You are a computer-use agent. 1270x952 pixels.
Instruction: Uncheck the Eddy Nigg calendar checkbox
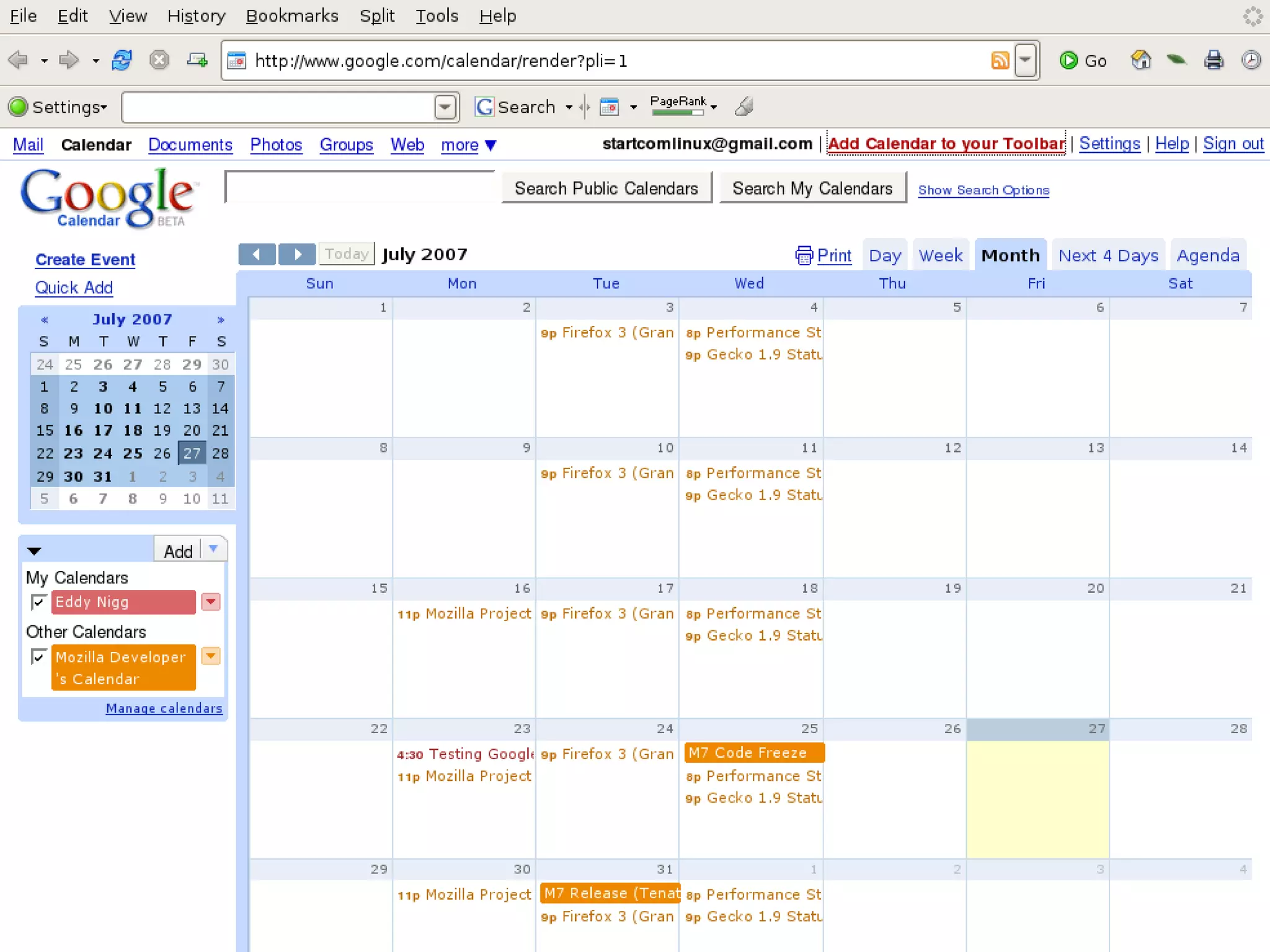[x=38, y=602]
